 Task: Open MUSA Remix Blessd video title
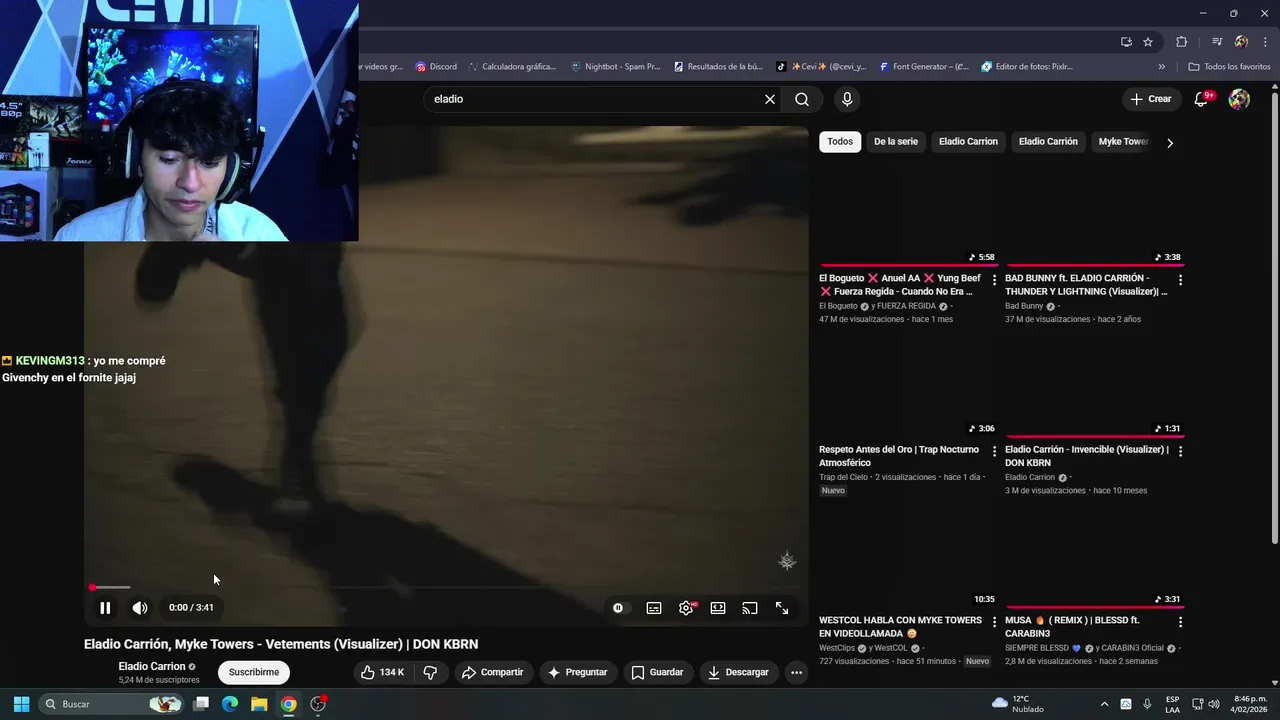click(1072, 627)
